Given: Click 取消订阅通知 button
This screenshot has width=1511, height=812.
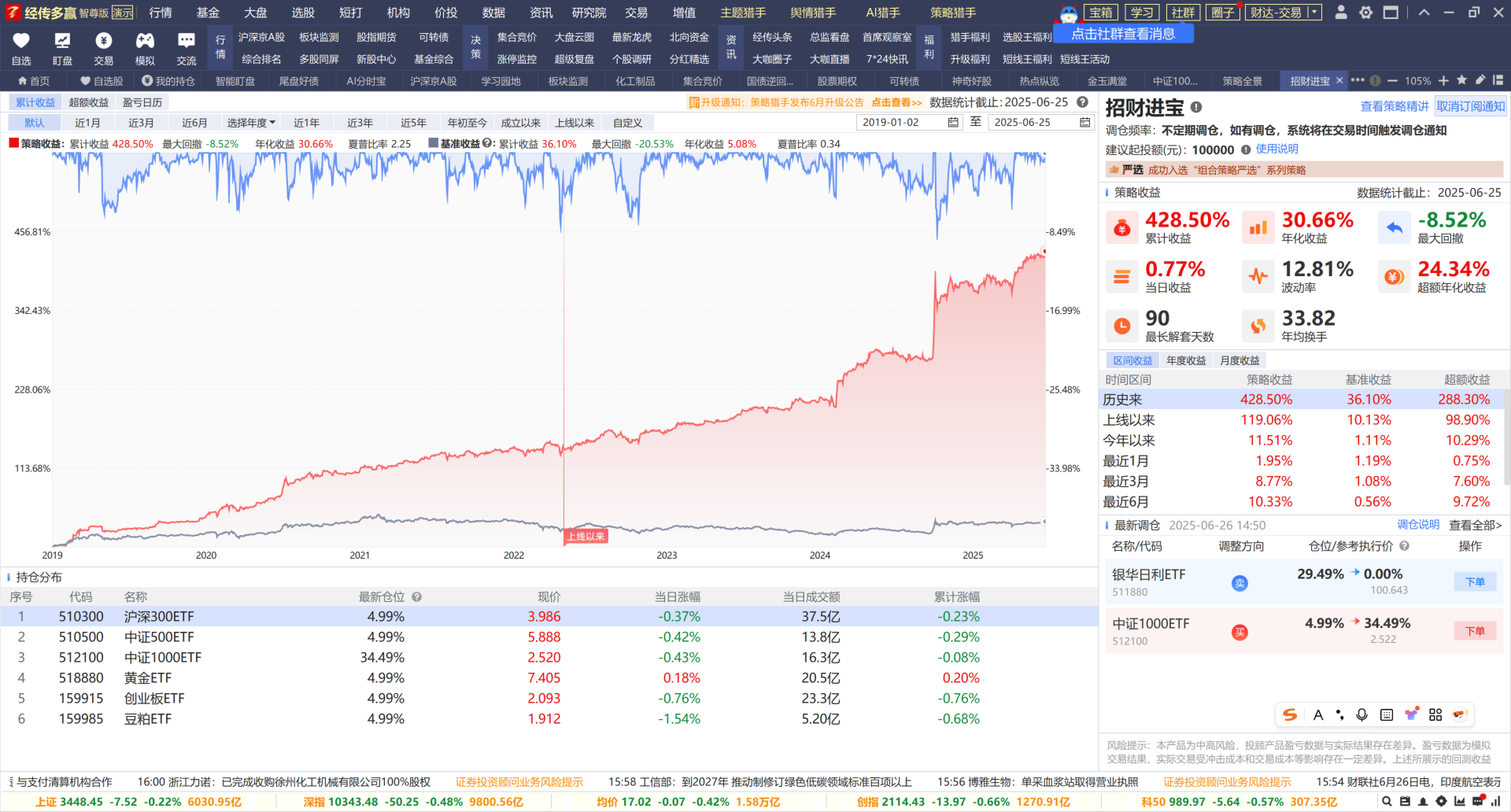Looking at the screenshot, I should 1470,106.
